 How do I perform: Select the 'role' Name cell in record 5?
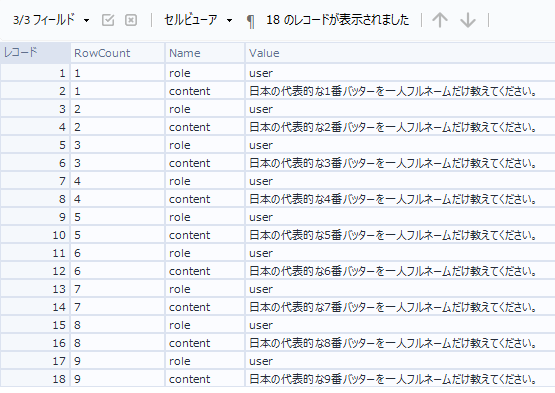pyautogui.click(x=205, y=145)
